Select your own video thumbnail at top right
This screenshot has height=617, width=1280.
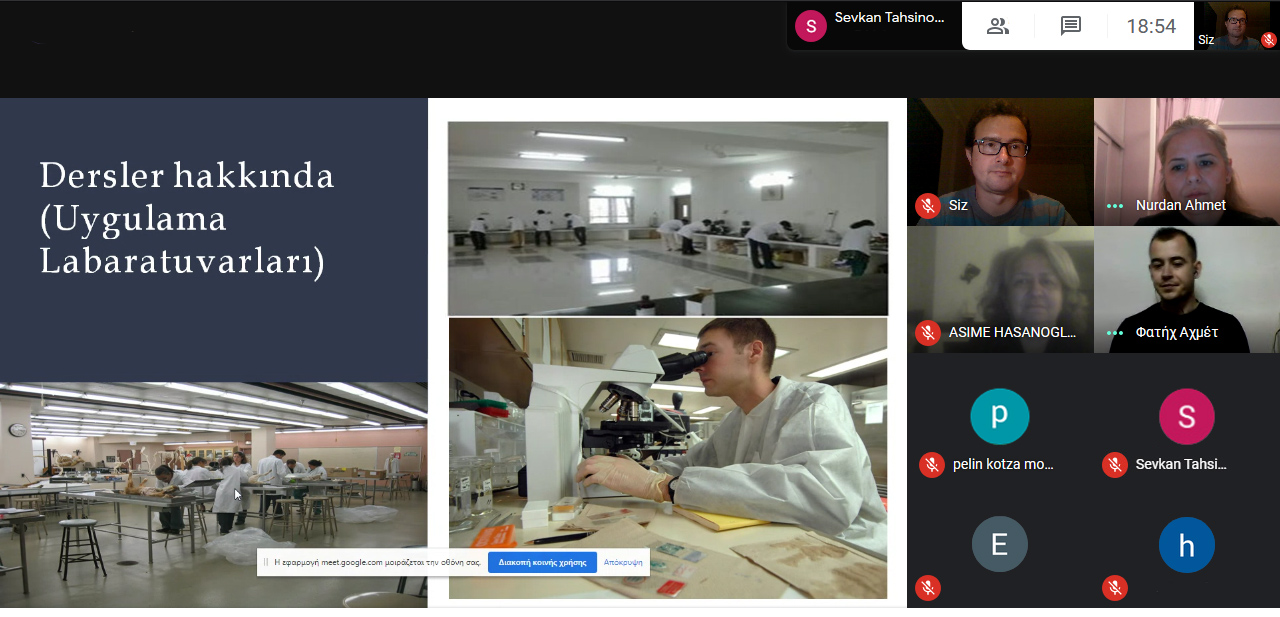pyautogui.click(x=1237, y=26)
